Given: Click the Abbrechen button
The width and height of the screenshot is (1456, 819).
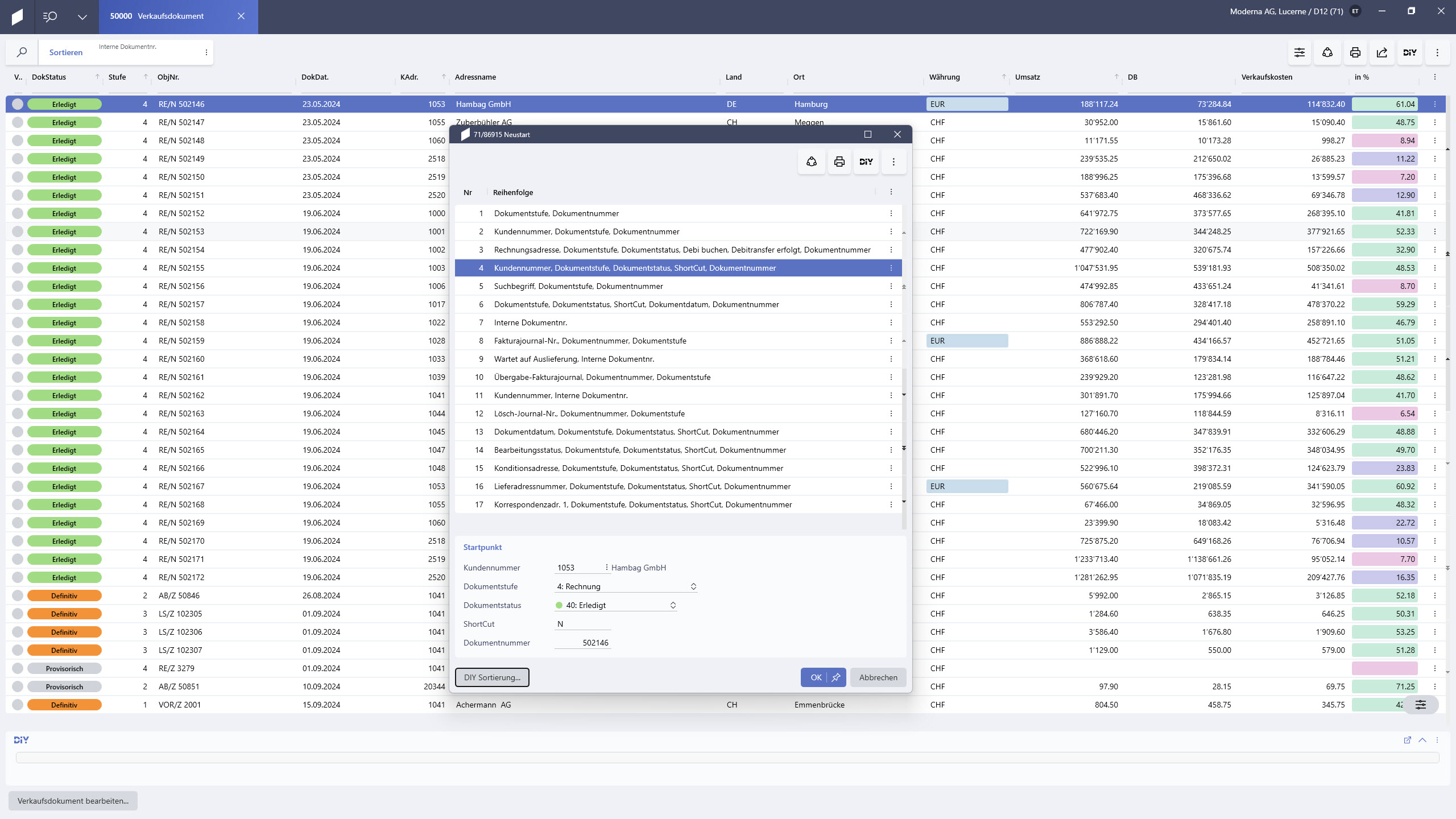Looking at the screenshot, I should (878, 677).
